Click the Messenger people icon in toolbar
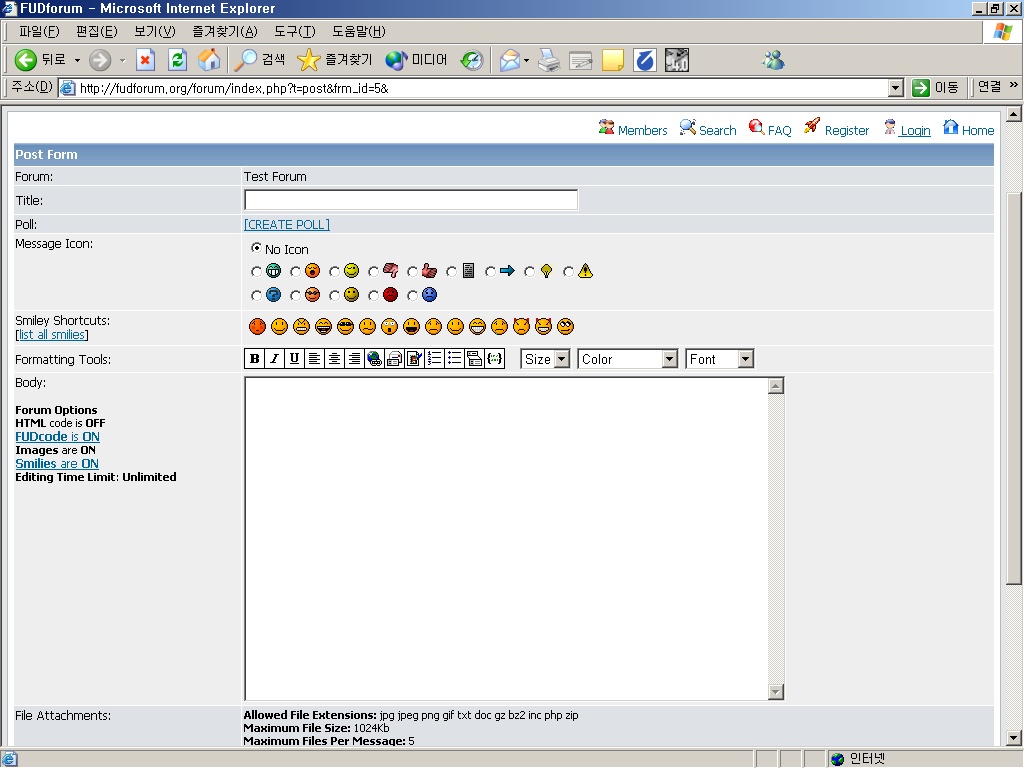Viewport: 1024px width, 768px height. pyautogui.click(x=774, y=60)
